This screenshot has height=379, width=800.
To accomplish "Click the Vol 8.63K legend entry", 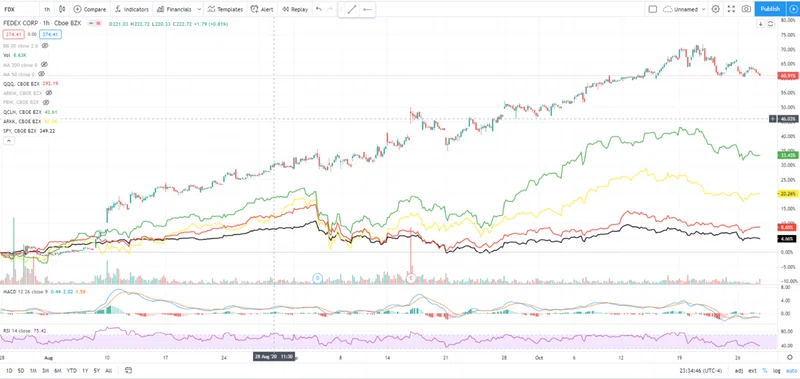I will (x=15, y=55).
